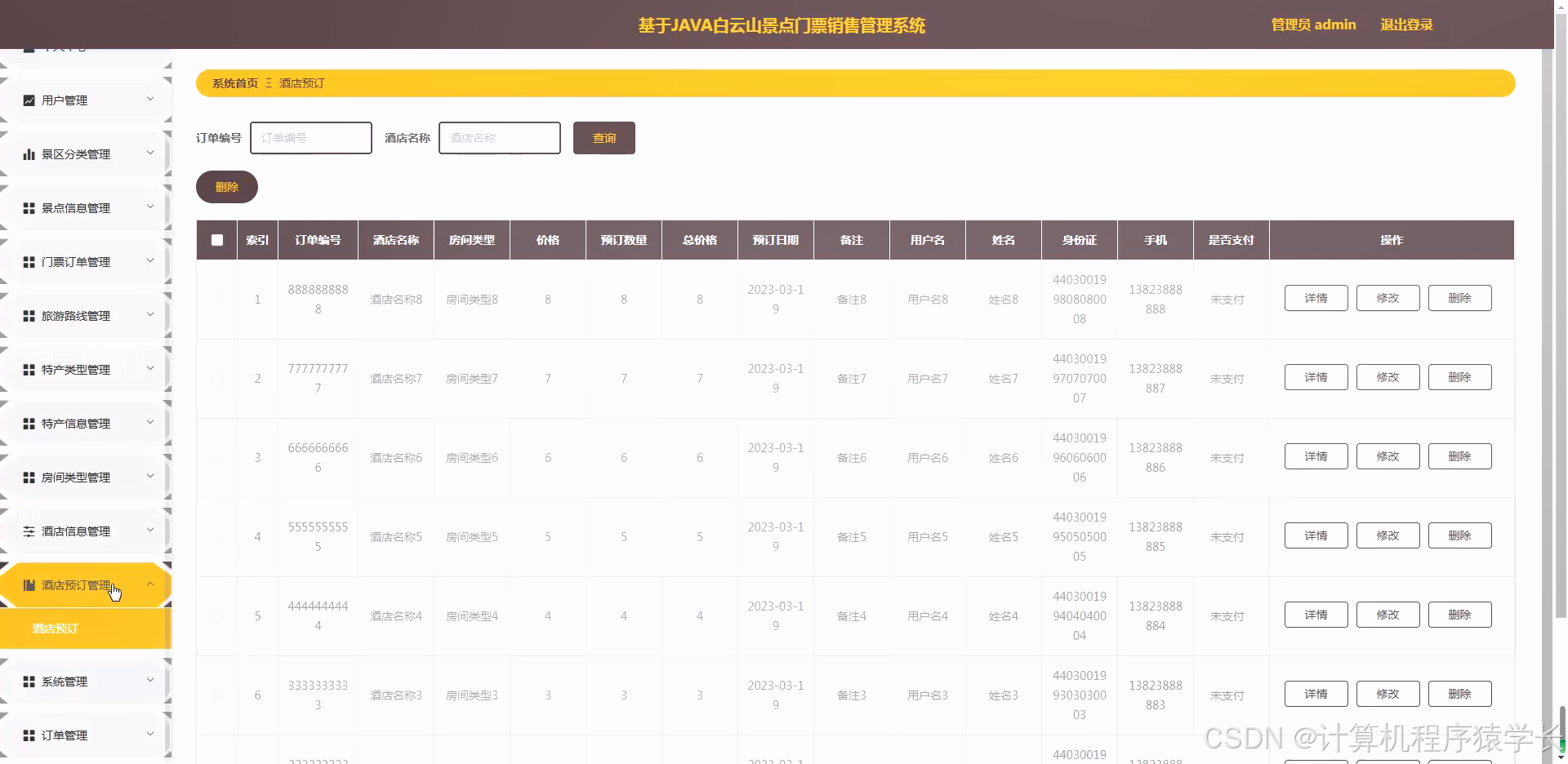This screenshot has height=764, width=1568.
Task: Click 修改 for order 4444444444
Action: [1388, 615]
